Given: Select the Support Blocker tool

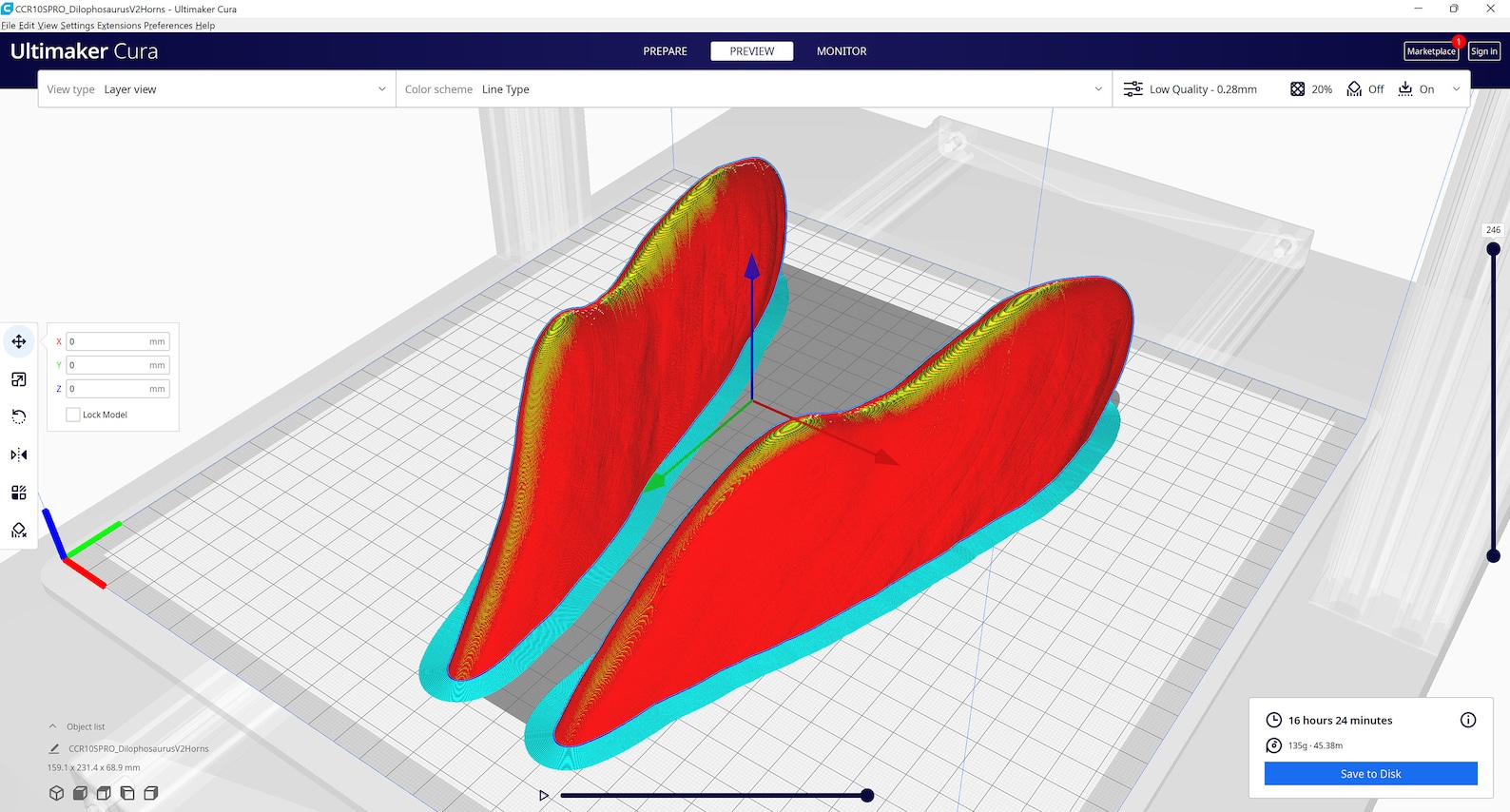Looking at the screenshot, I should [19, 531].
